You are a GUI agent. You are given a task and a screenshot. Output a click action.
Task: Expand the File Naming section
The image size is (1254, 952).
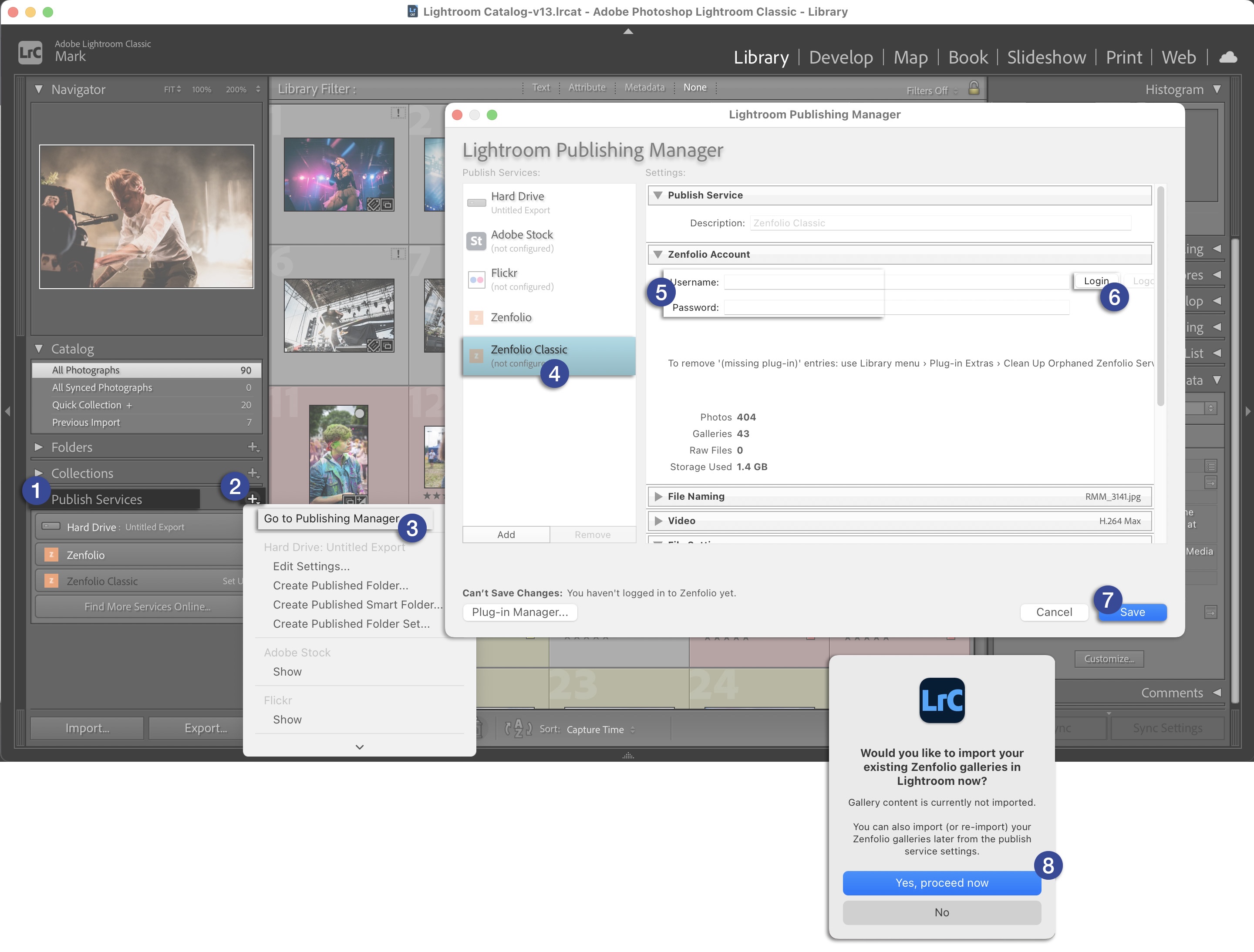pos(657,496)
